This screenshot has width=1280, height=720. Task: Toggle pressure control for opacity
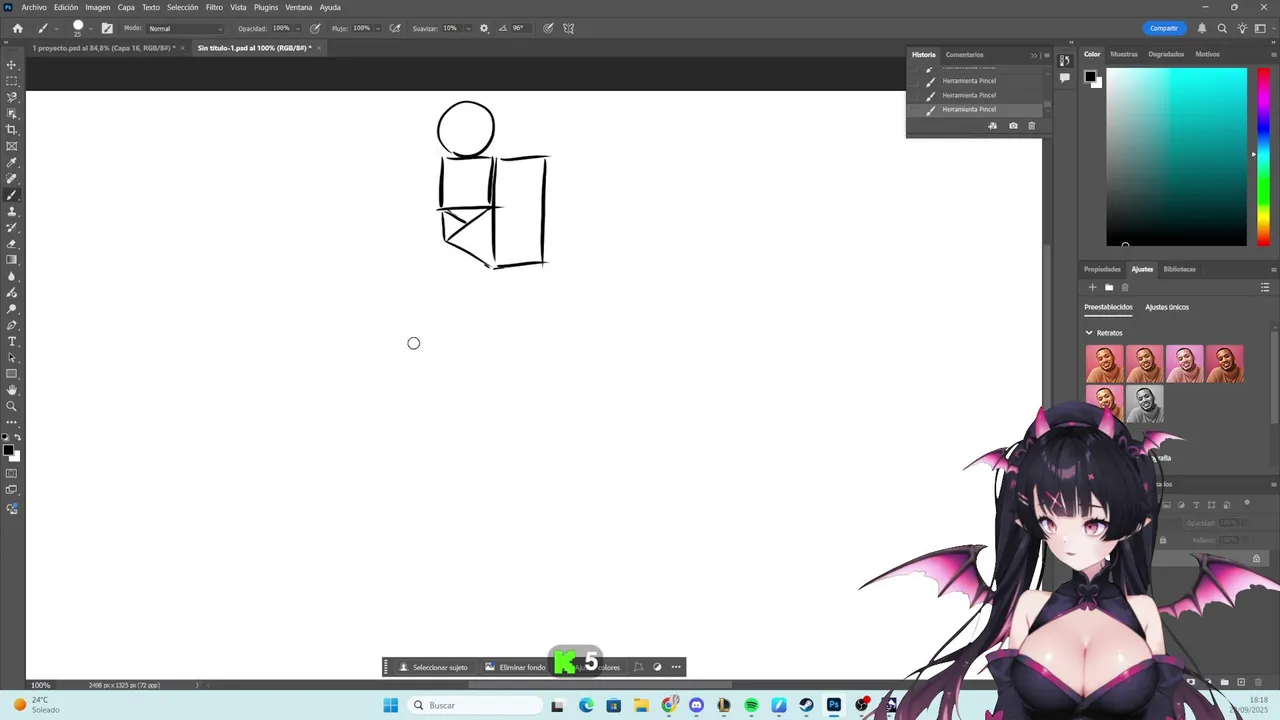pyautogui.click(x=315, y=28)
